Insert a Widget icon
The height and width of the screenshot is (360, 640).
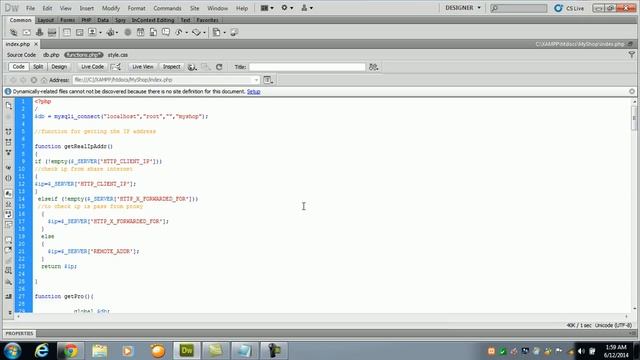tap(128, 33)
